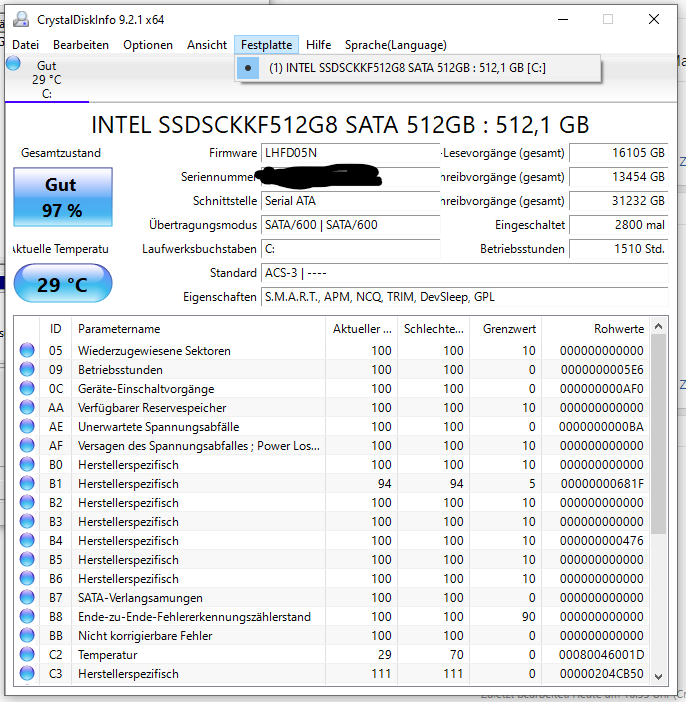This screenshot has height=702, width=686.
Task: Open the Sprache(Language) menu
Action: 396,45
